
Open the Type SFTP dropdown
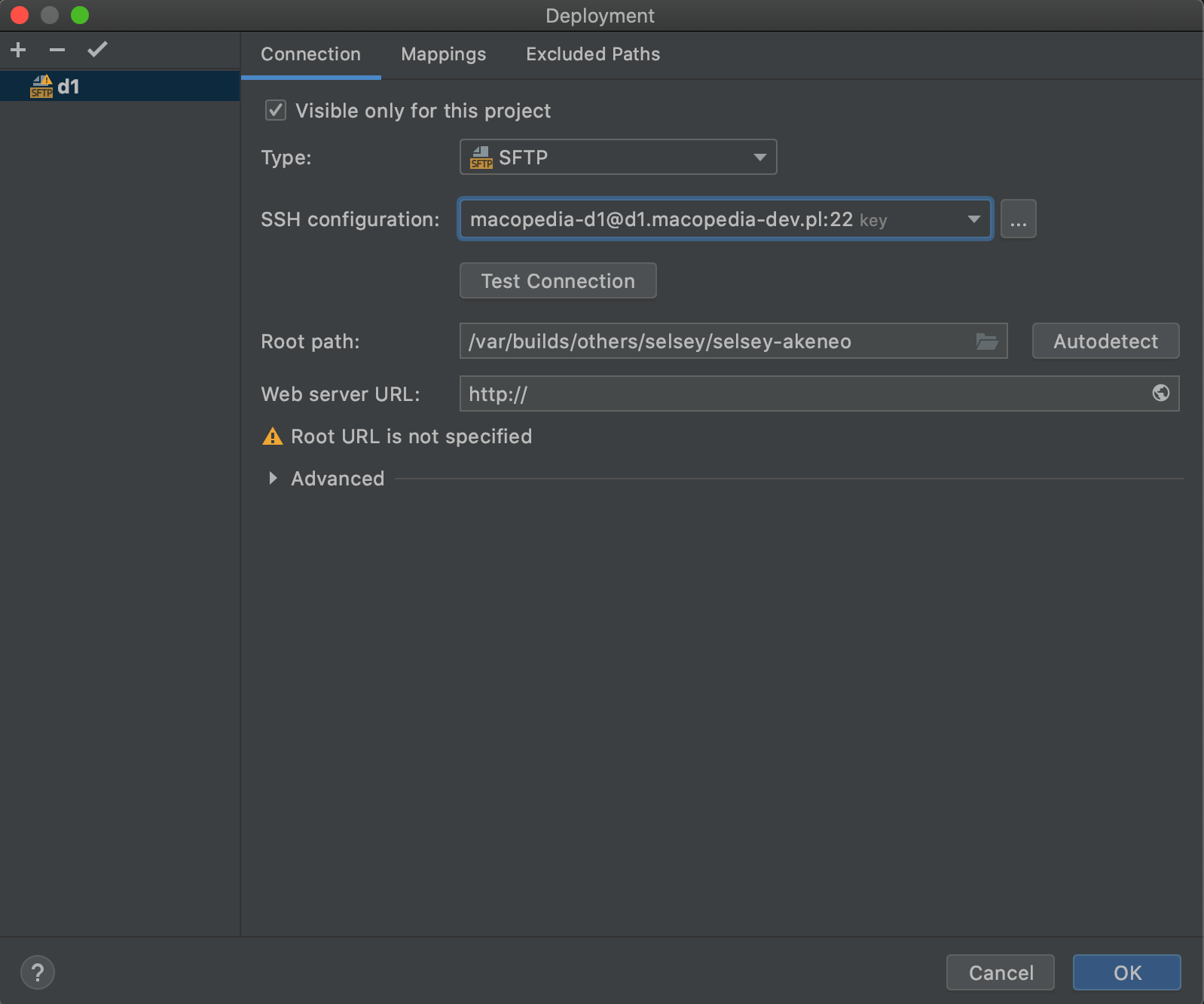(x=618, y=158)
